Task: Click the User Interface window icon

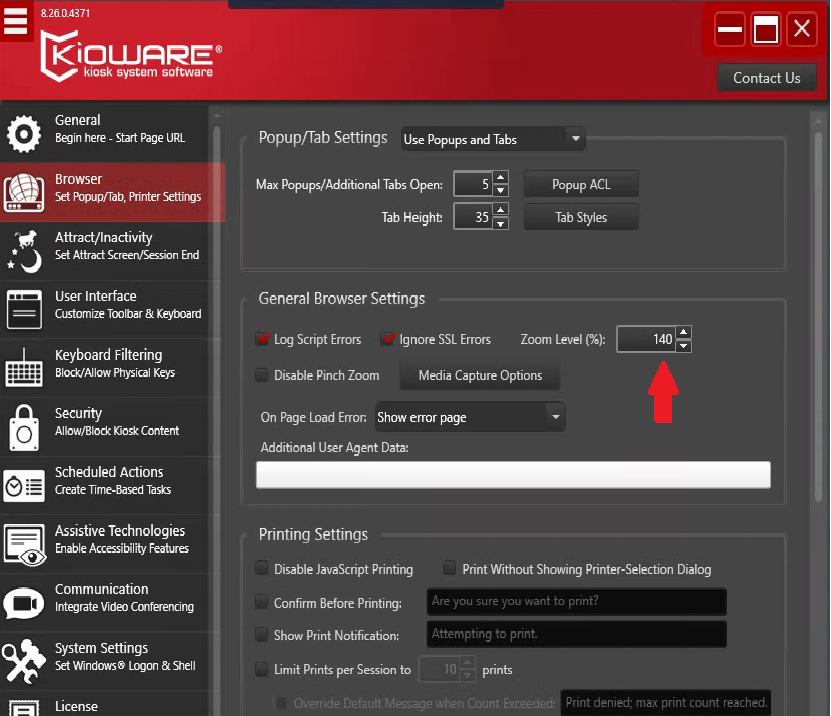Action: 24,307
